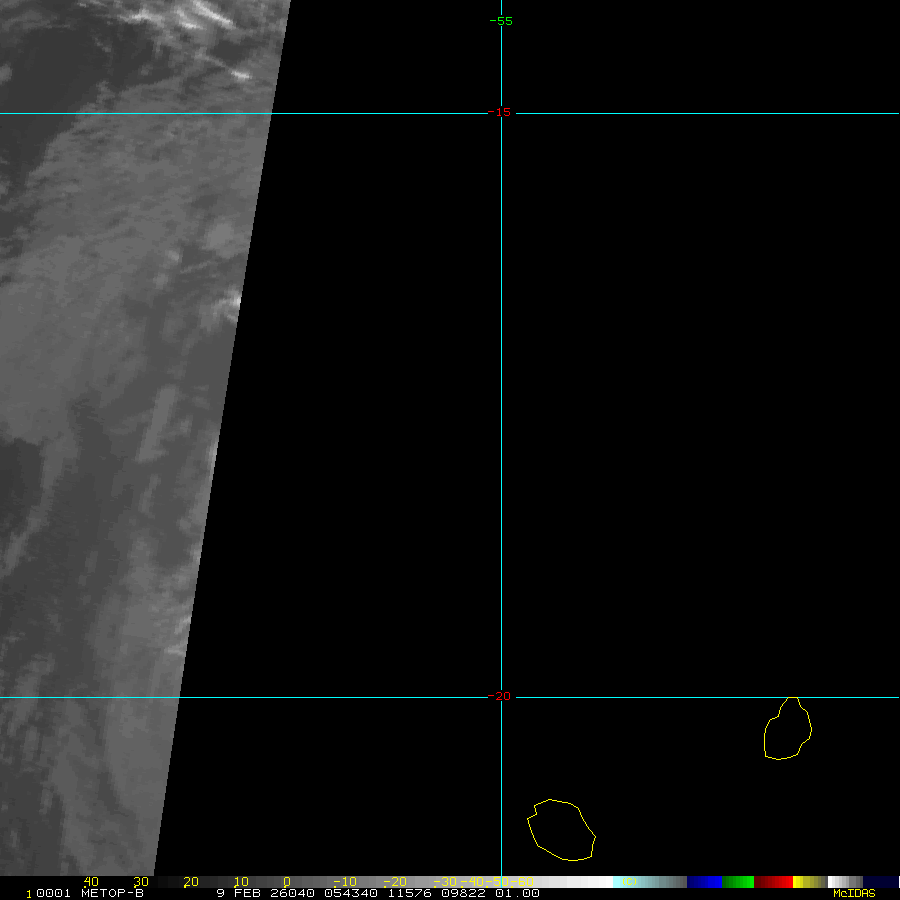Select the red -20 latitude label
The height and width of the screenshot is (900, 900).
coord(501,696)
